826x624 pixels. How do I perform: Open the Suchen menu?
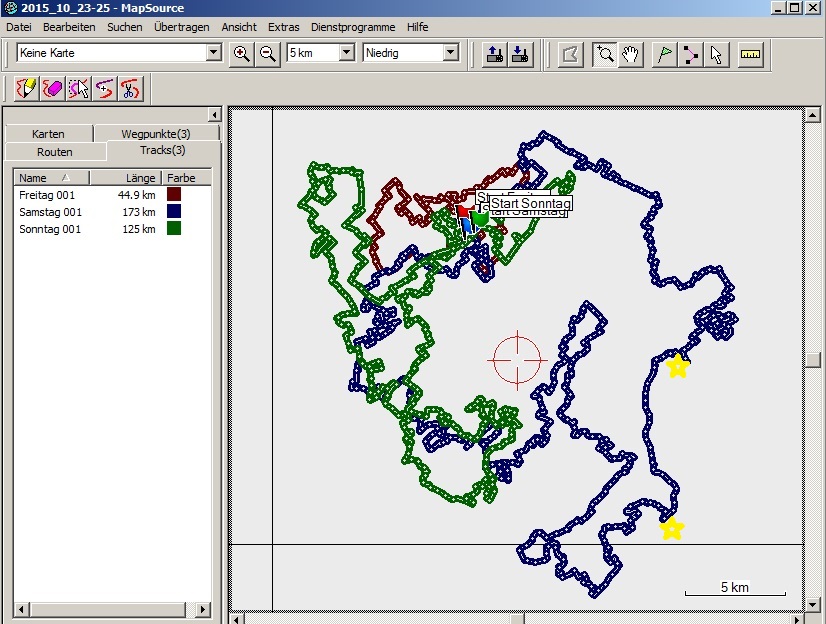pyautogui.click(x=125, y=27)
